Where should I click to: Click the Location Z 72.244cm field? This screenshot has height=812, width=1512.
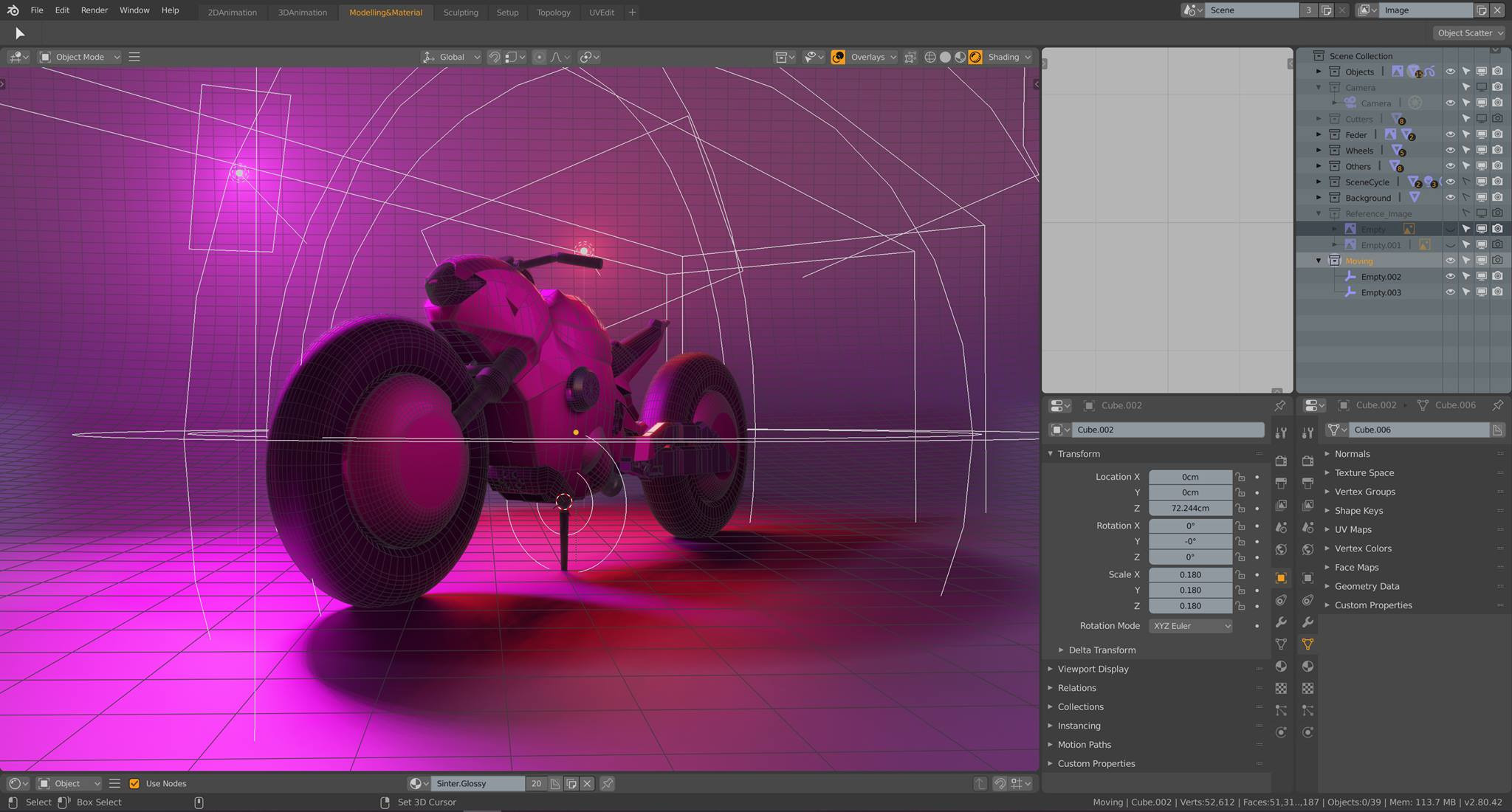(x=1190, y=508)
